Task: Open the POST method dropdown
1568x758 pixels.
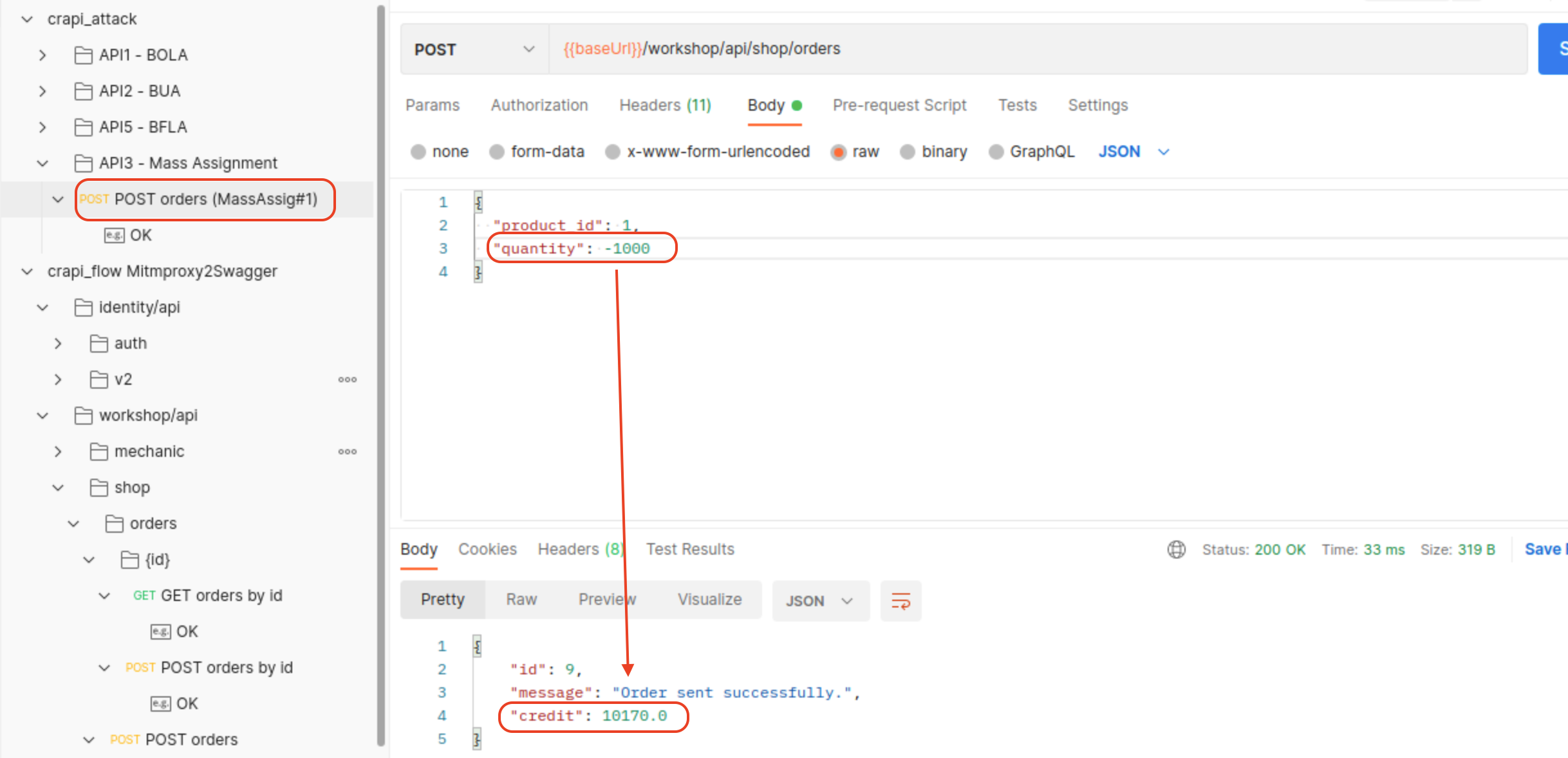Action: 474,50
